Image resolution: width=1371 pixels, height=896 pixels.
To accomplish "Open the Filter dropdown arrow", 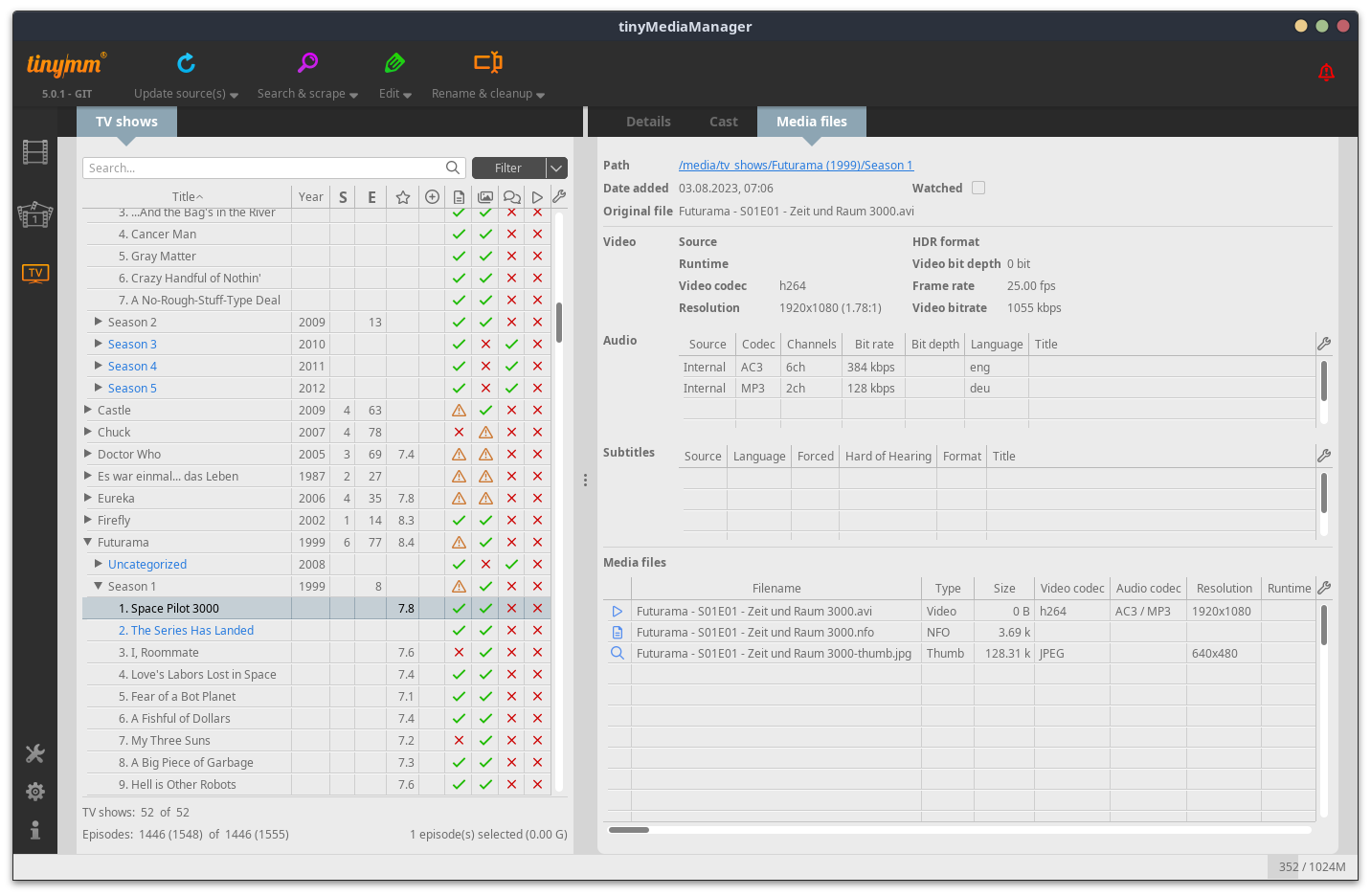I will tap(556, 168).
